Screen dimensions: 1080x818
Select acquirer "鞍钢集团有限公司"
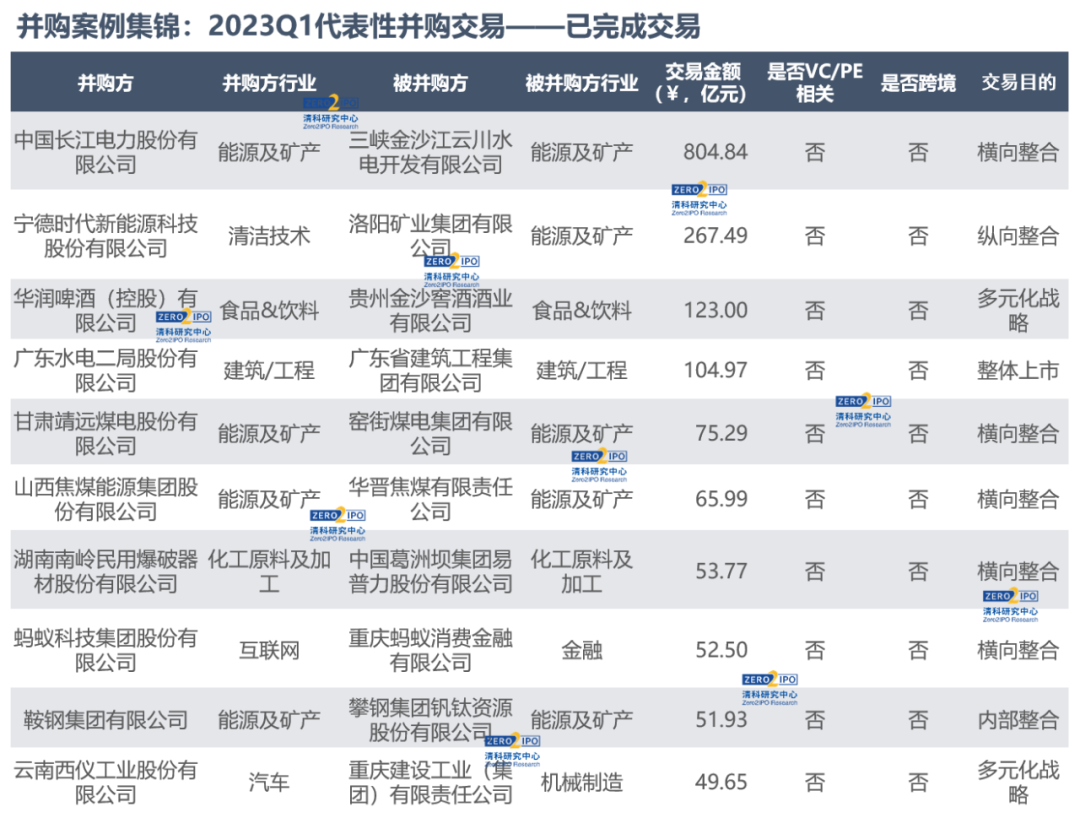(105, 720)
